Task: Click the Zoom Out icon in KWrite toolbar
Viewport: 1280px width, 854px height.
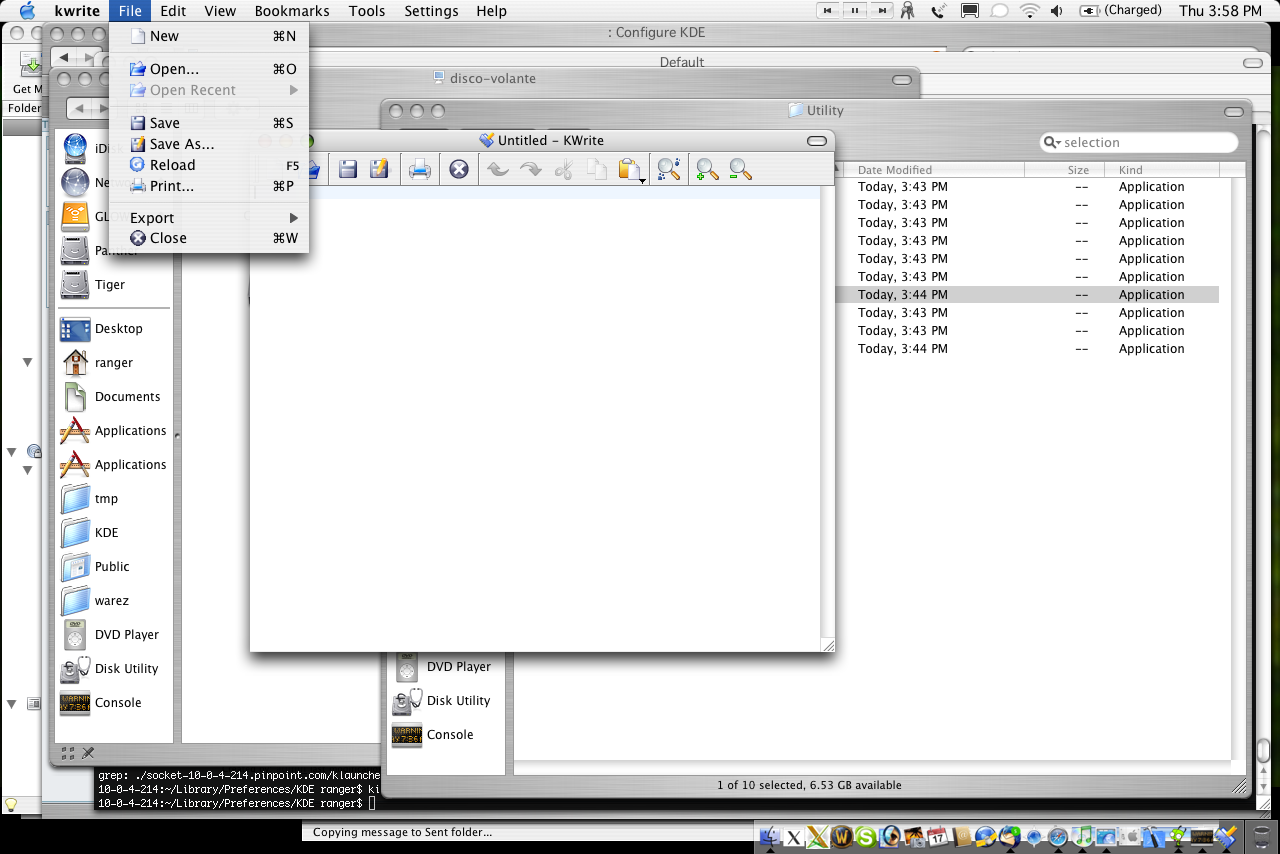Action: [x=740, y=169]
